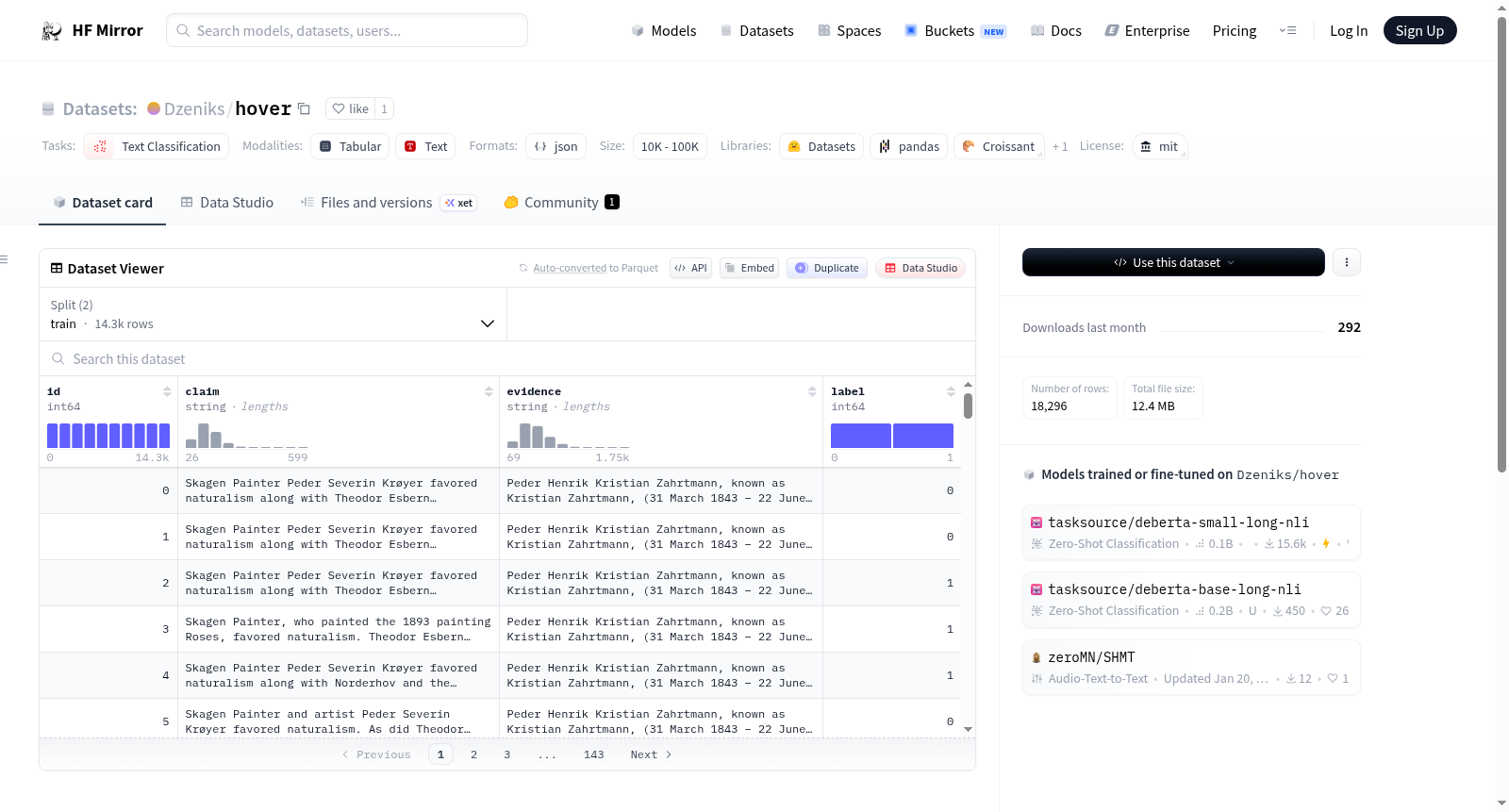
Task: Sort the claim column
Action: (489, 391)
